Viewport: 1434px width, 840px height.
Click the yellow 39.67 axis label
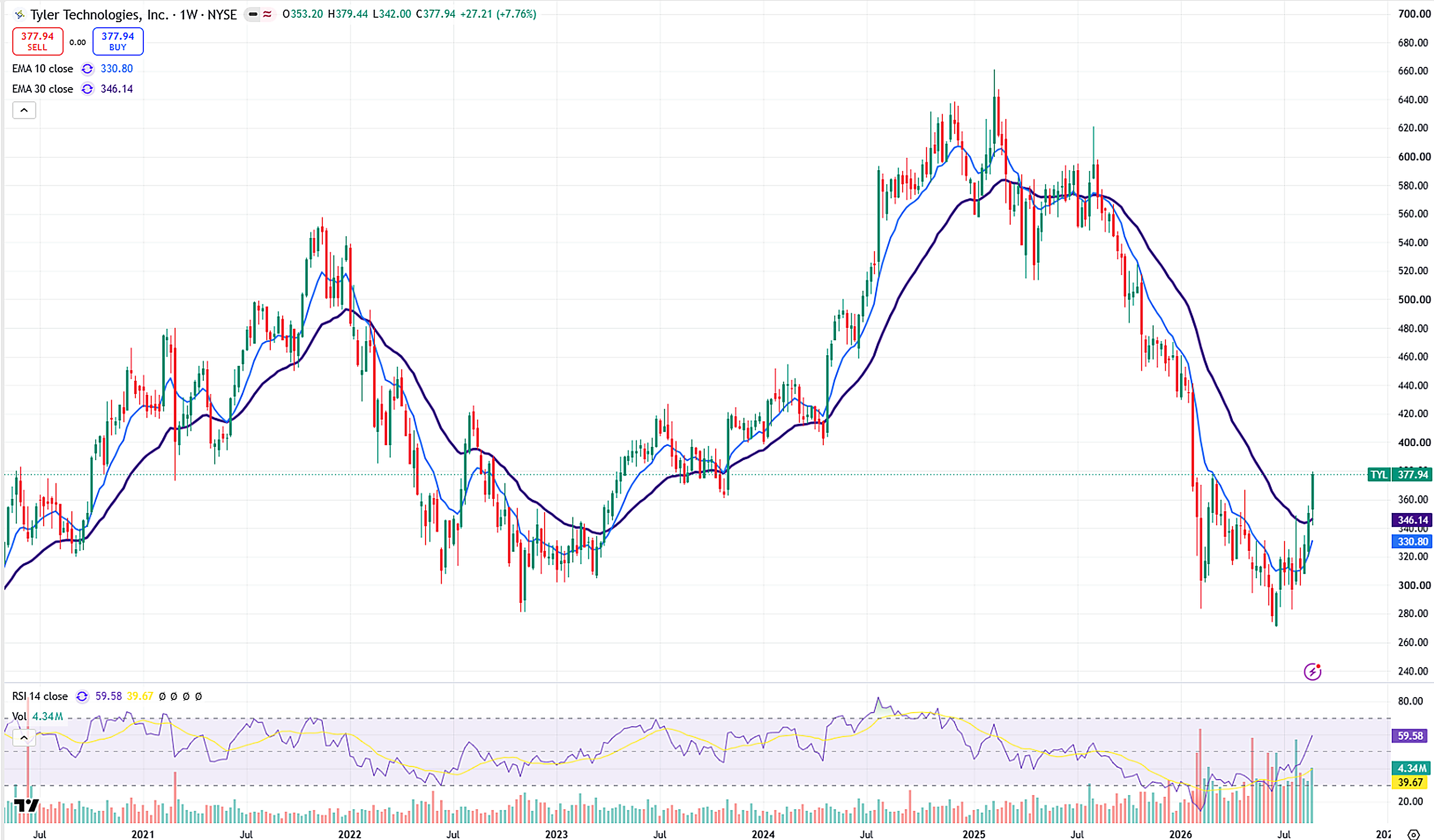(1410, 783)
